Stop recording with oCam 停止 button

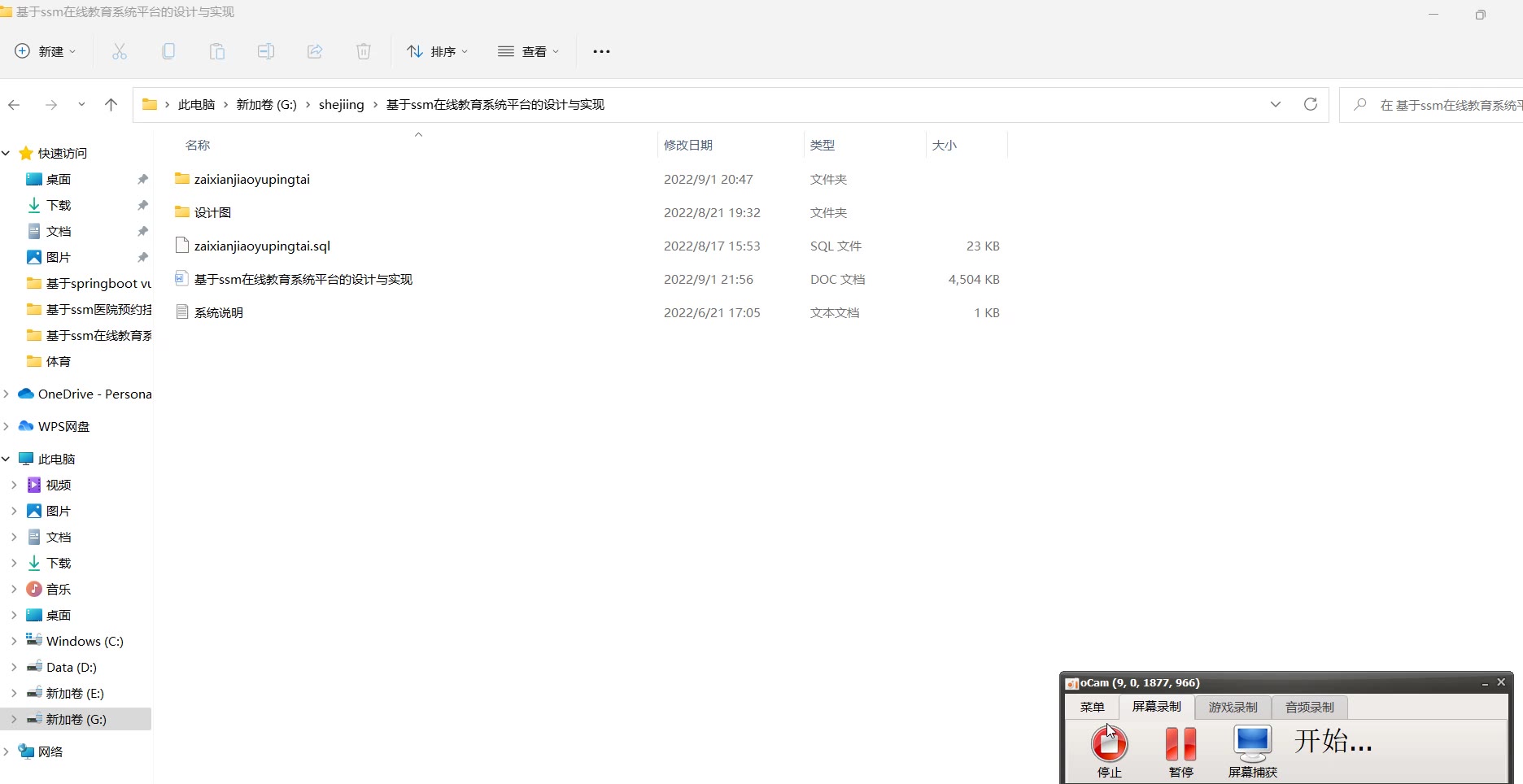[1109, 751]
